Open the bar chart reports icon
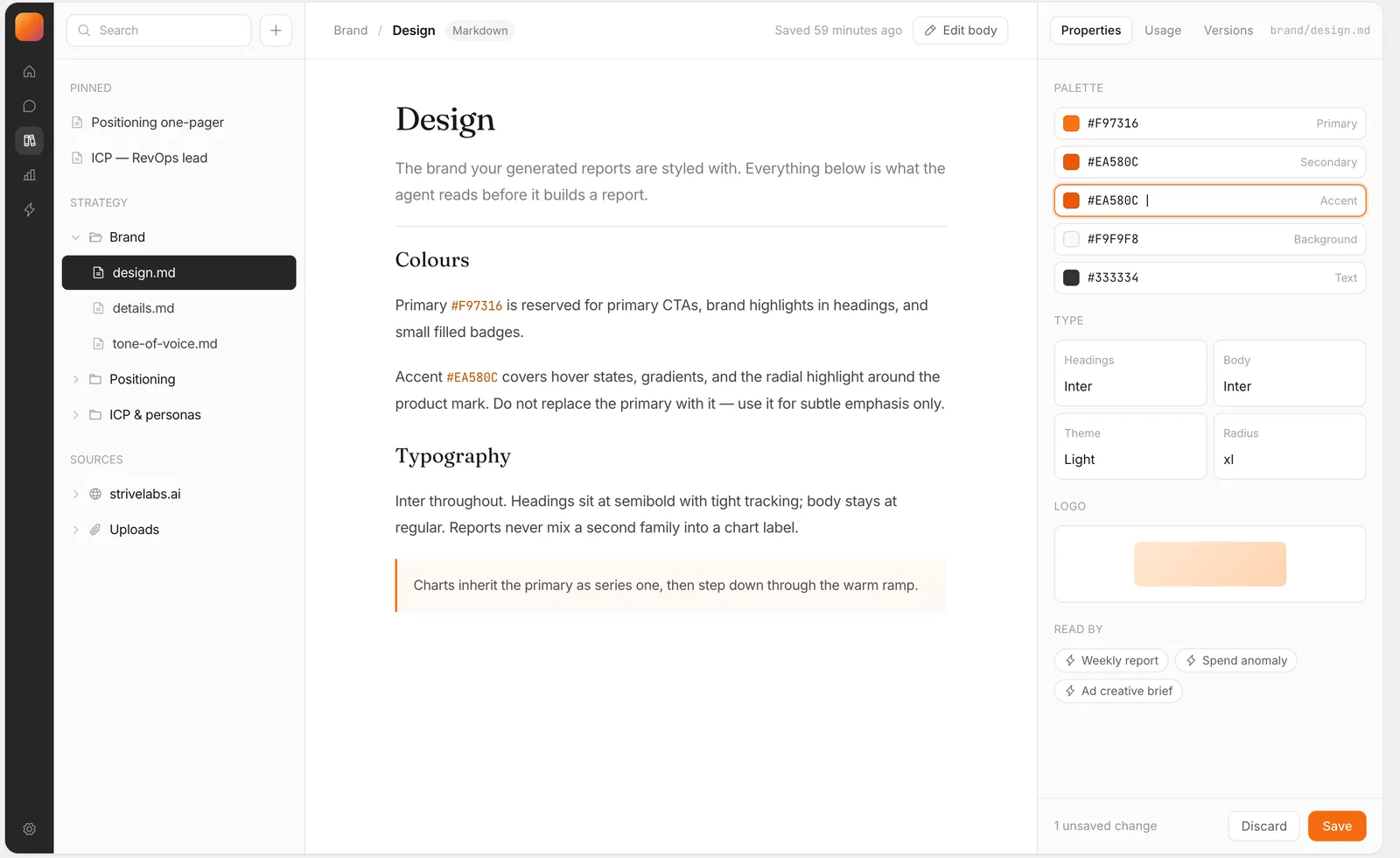Image resolution: width=1400 pixels, height=858 pixels. tap(29, 175)
